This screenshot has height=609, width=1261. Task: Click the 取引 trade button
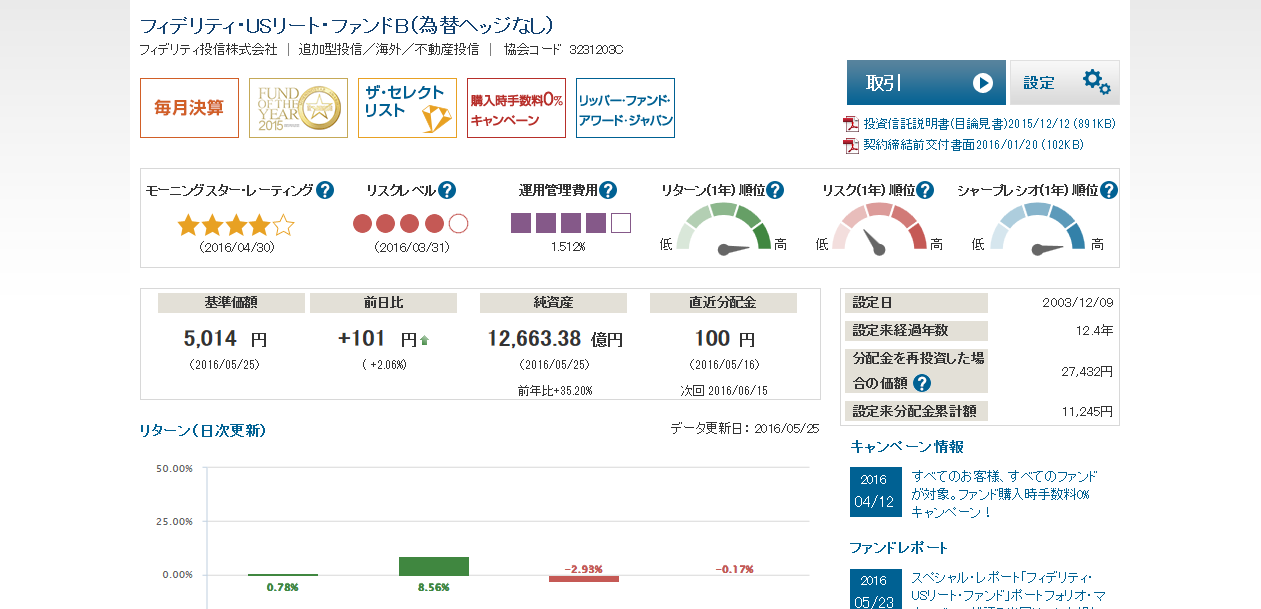coord(926,82)
